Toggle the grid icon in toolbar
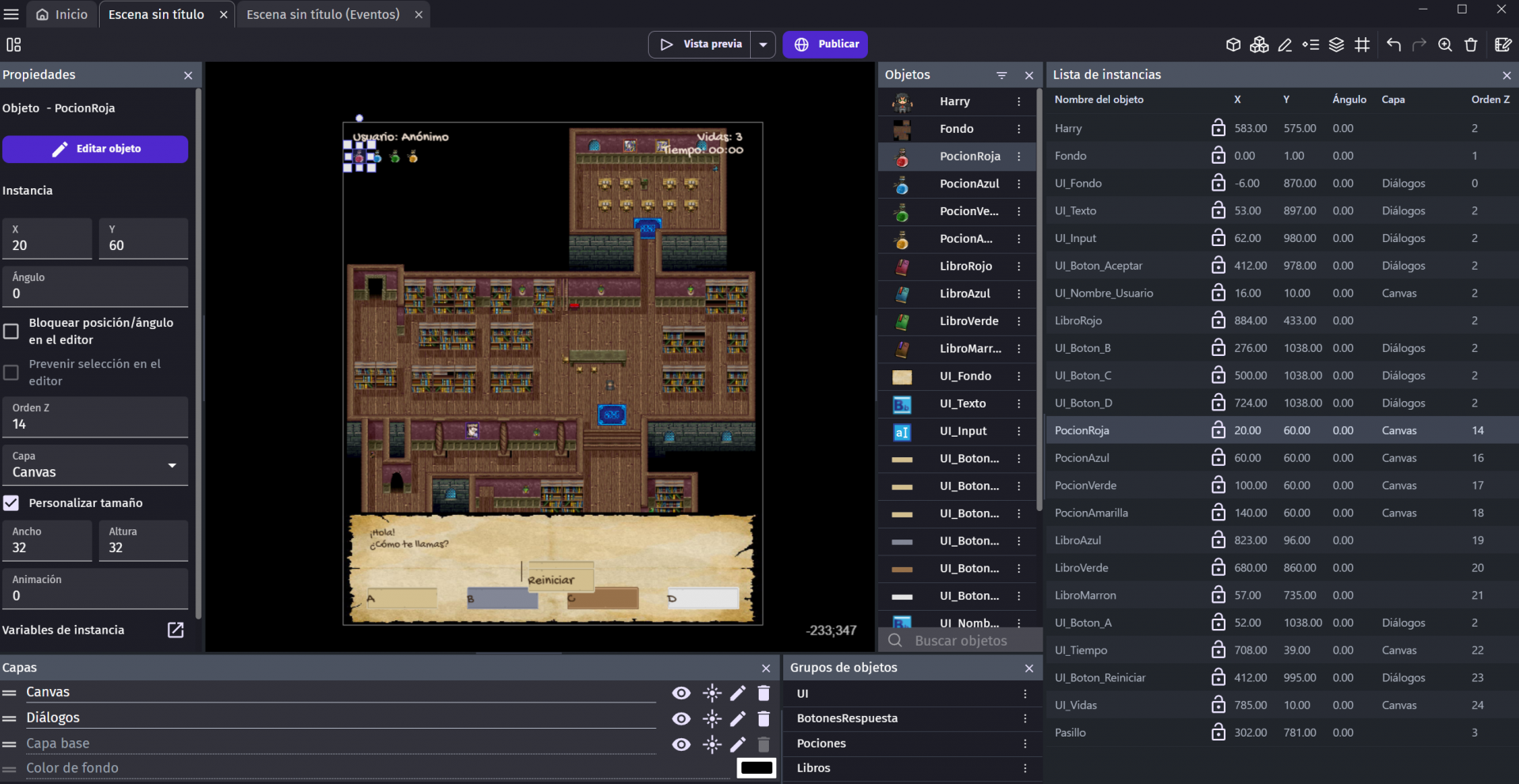1519x784 pixels. point(1362,45)
